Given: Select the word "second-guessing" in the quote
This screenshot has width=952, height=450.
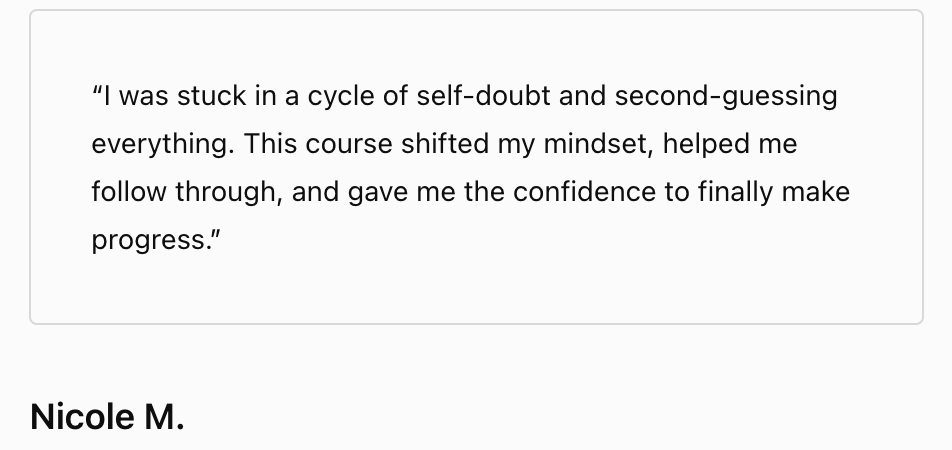Looking at the screenshot, I should 726,97.
